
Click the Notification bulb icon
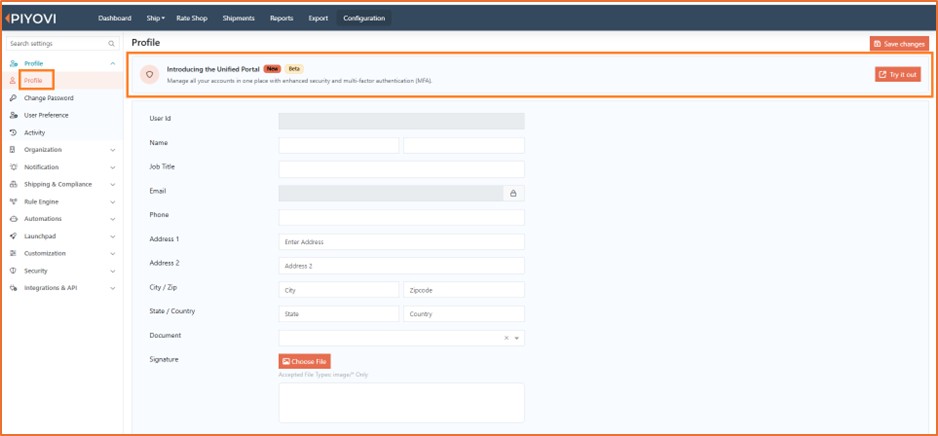click(x=13, y=167)
